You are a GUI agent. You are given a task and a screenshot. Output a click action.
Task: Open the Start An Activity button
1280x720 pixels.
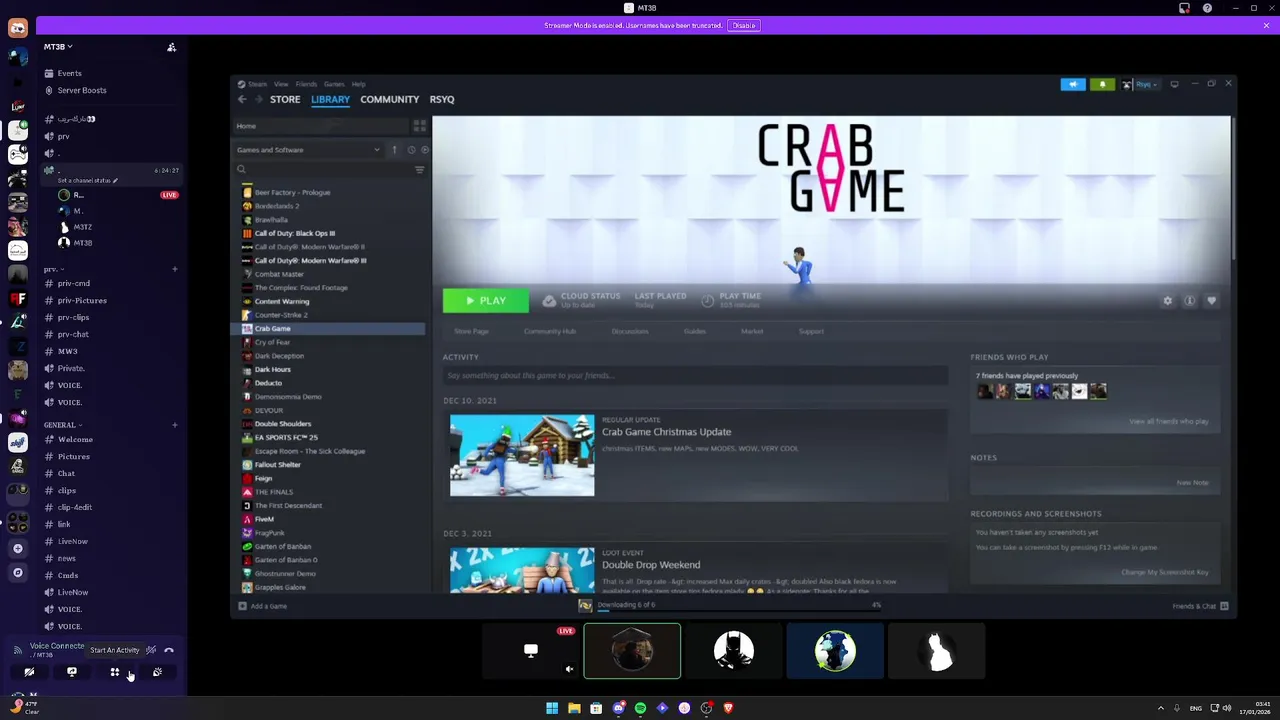pyautogui.click(x=115, y=672)
